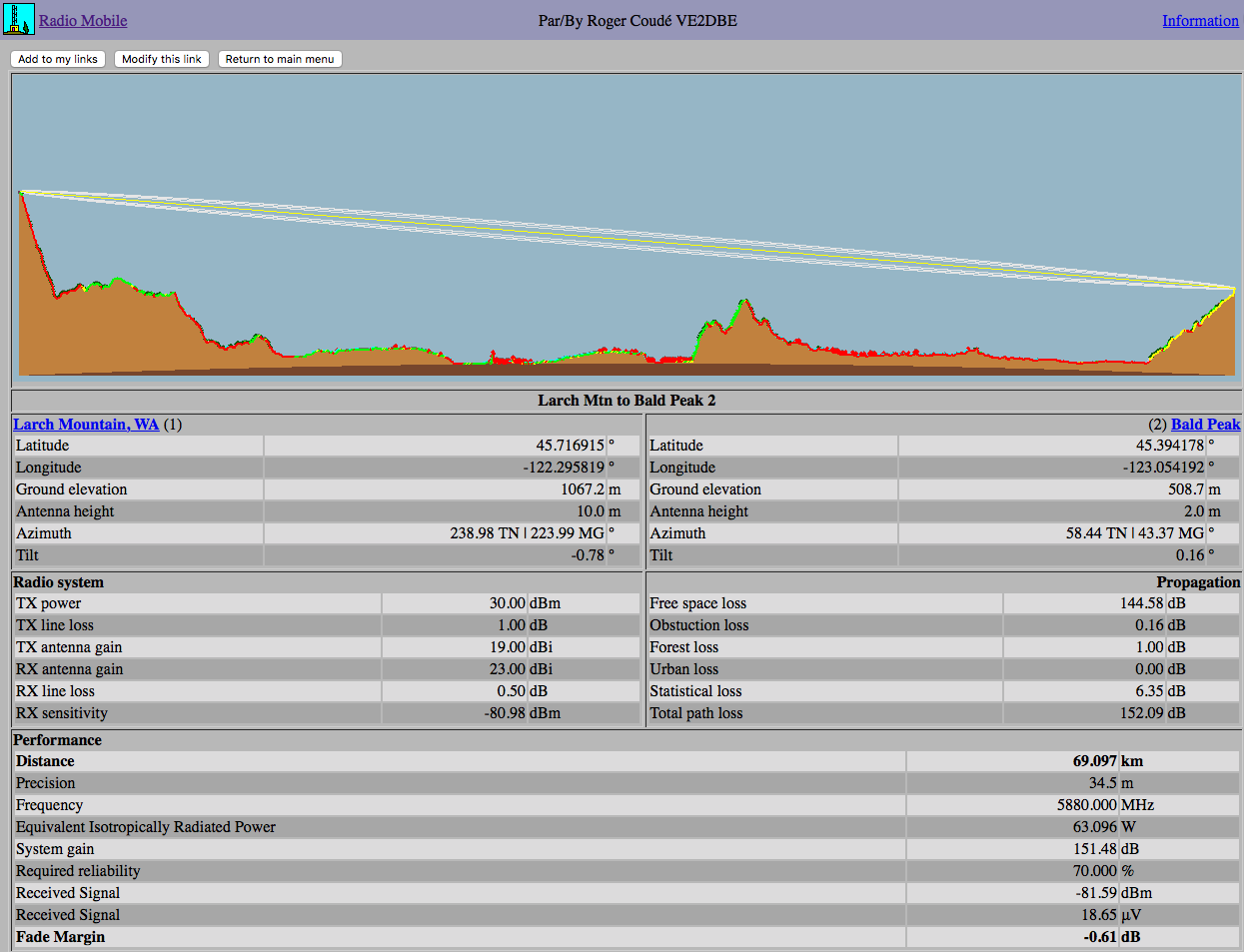
Task: Select RX antenna gain value 23.00
Action: coord(508,669)
